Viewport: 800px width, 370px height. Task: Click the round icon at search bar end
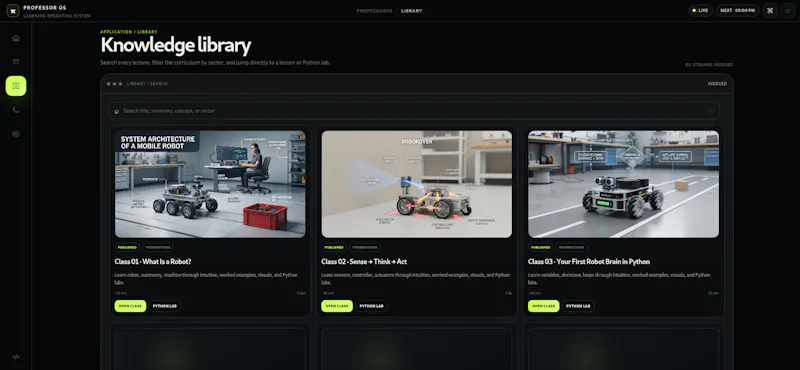pyautogui.click(x=710, y=111)
